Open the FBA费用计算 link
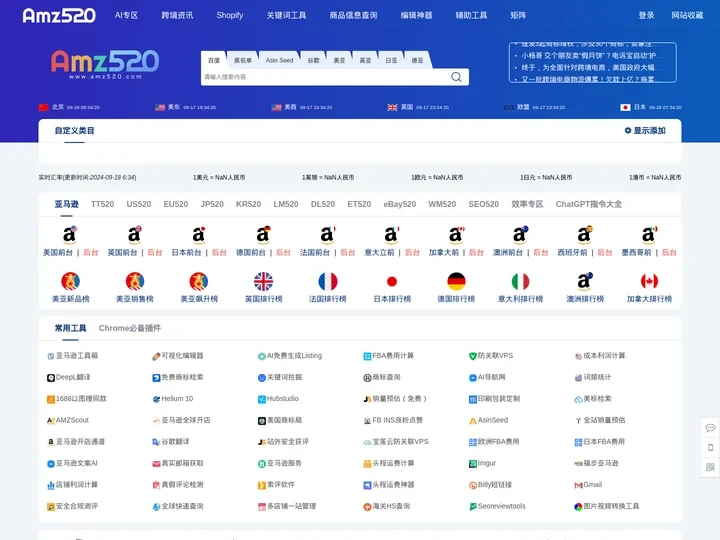 click(388, 356)
